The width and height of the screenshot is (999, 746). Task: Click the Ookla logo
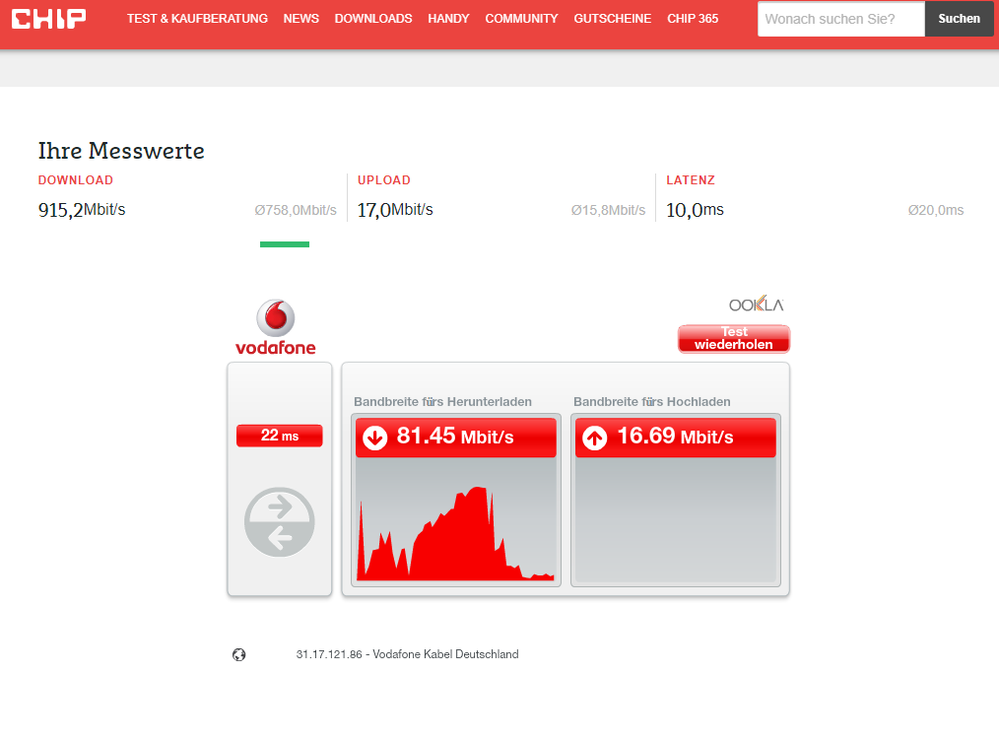coord(756,305)
